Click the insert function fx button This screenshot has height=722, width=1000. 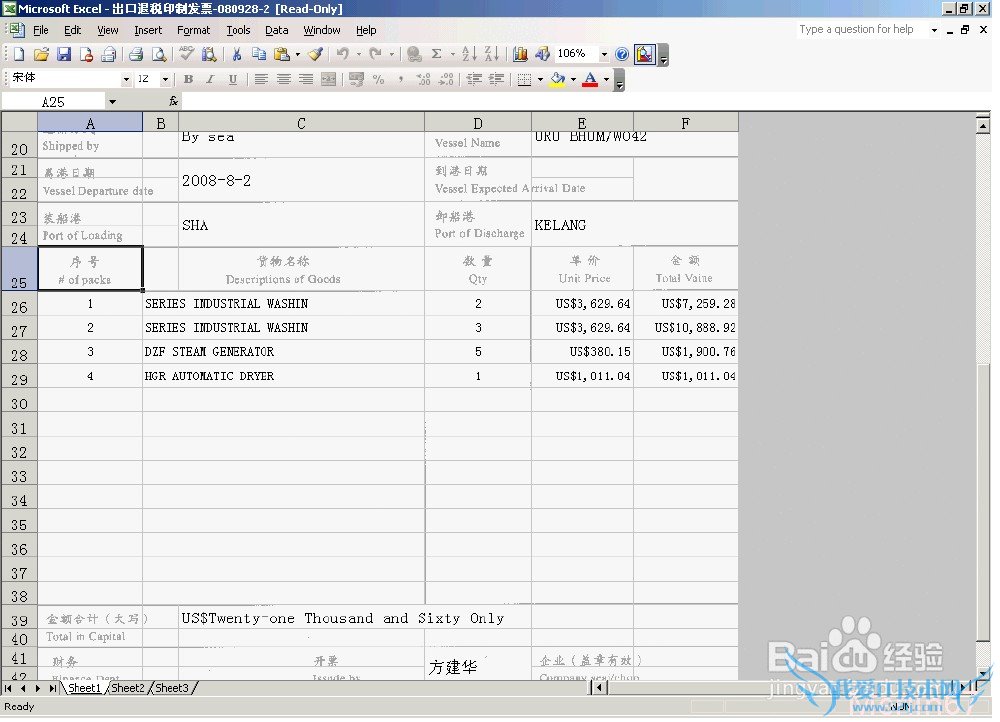173,101
